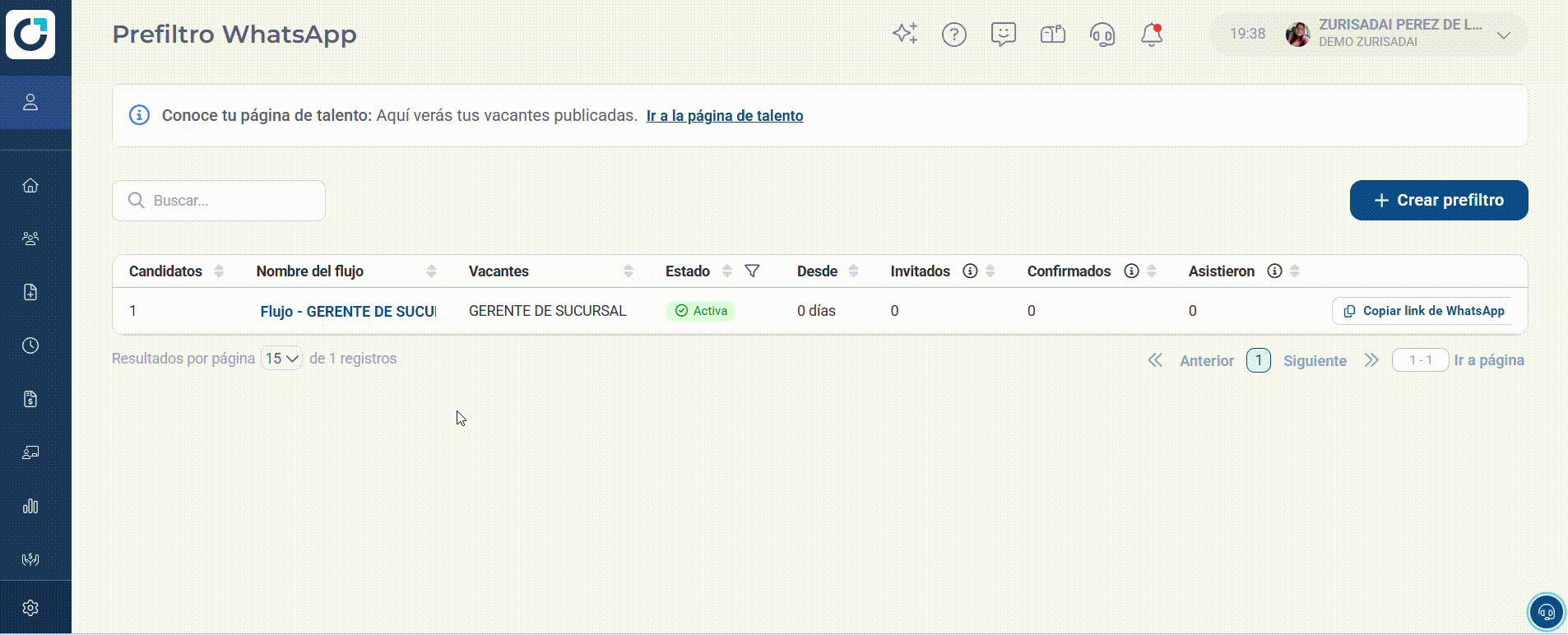Sort by the Candidatos column arrows
Viewport: 1568px width, 635px height.
(219, 271)
